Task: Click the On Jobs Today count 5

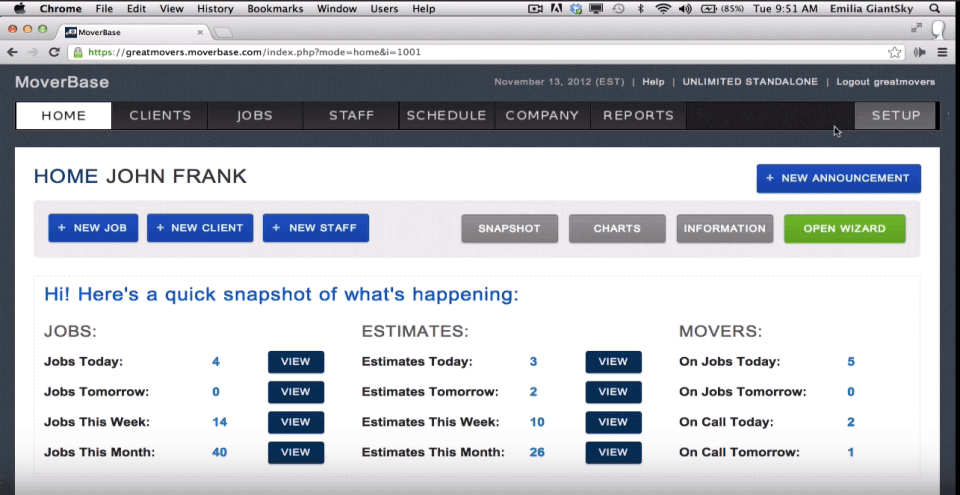Action: (x=851, y=362)
